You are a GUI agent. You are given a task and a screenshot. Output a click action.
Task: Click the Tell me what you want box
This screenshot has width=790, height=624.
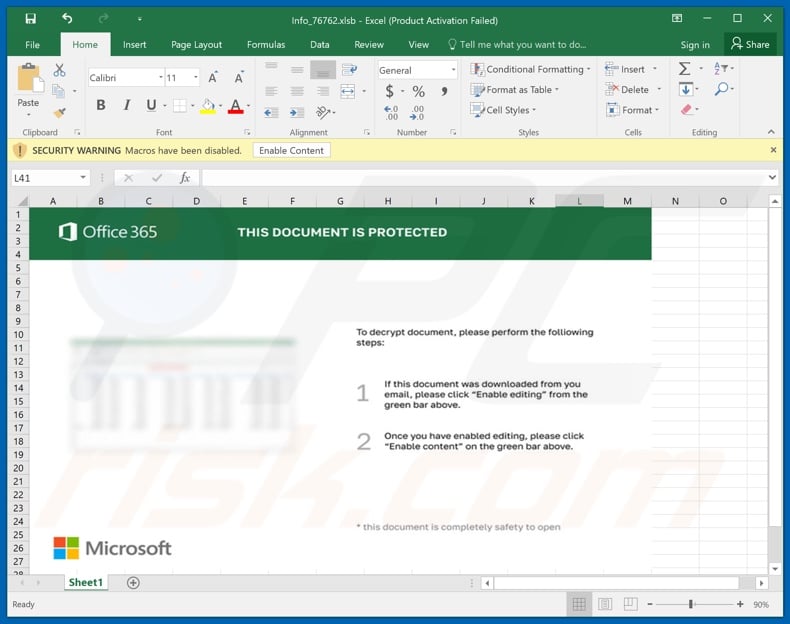click(x=517, y=45)
